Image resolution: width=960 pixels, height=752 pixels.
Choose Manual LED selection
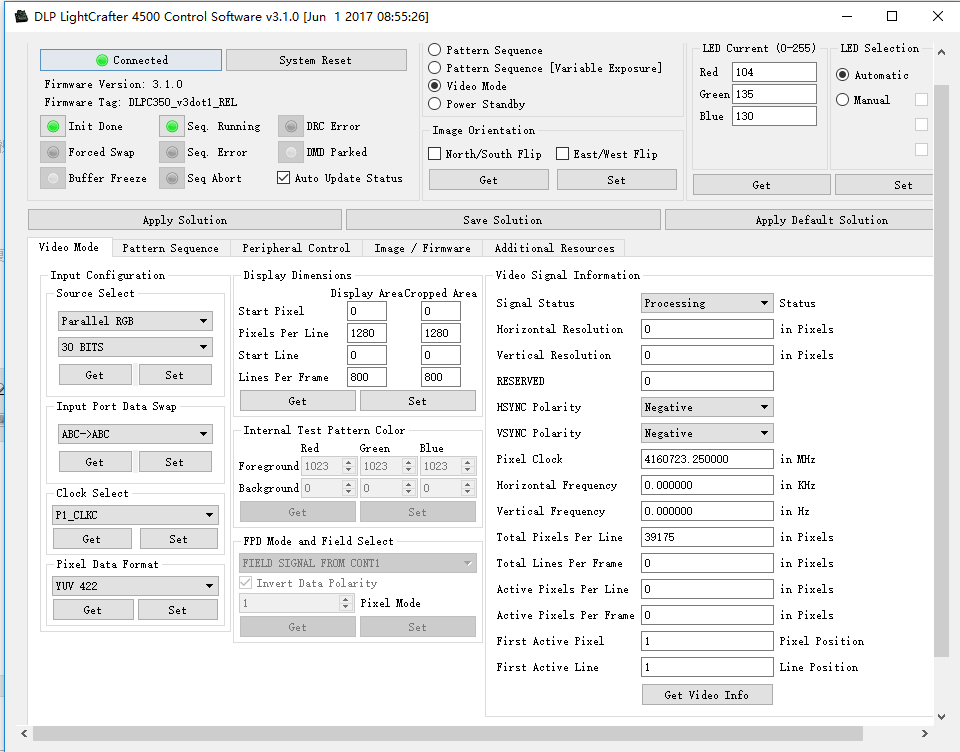(843, 100)
